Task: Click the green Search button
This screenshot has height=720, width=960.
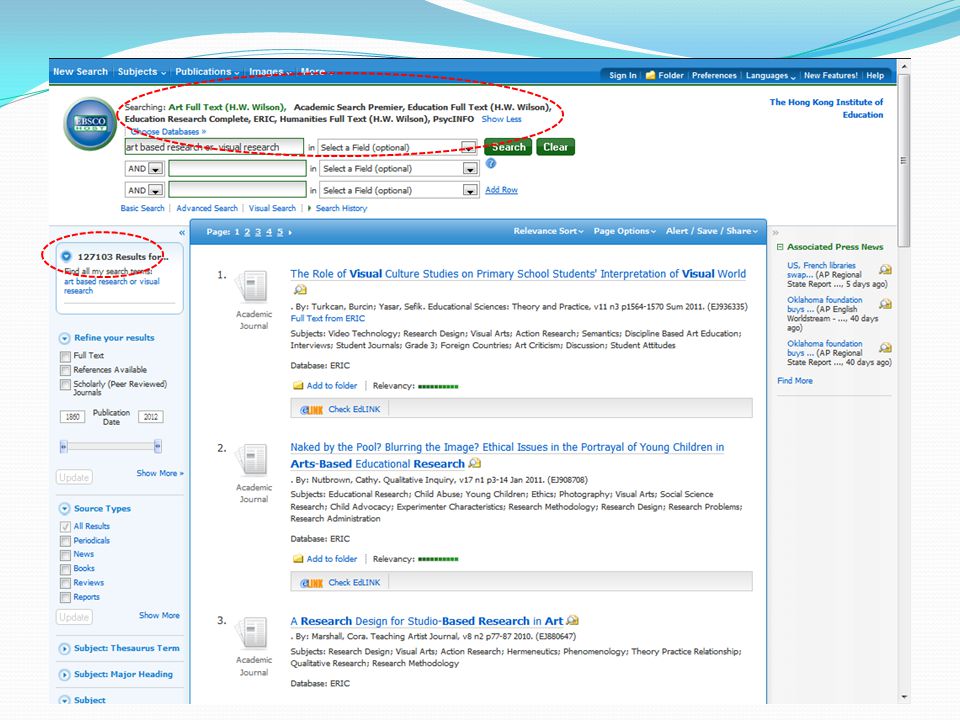Action: pos(508,147)
